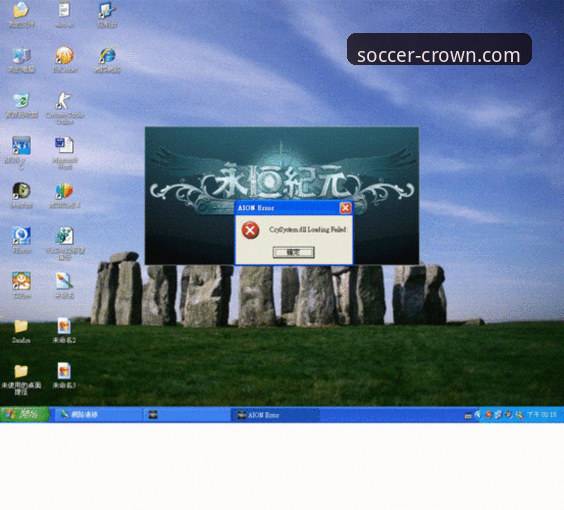Image resolution: width=564 pixels, height=510 pixels.
Task: Expand hidden system tray icons arrow
Action: point(477,415)
